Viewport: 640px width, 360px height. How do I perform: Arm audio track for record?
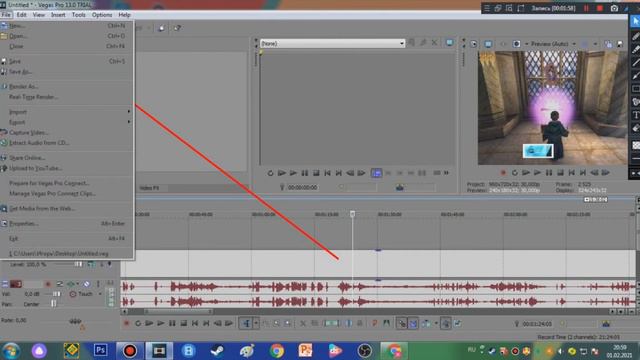[48, 284]
